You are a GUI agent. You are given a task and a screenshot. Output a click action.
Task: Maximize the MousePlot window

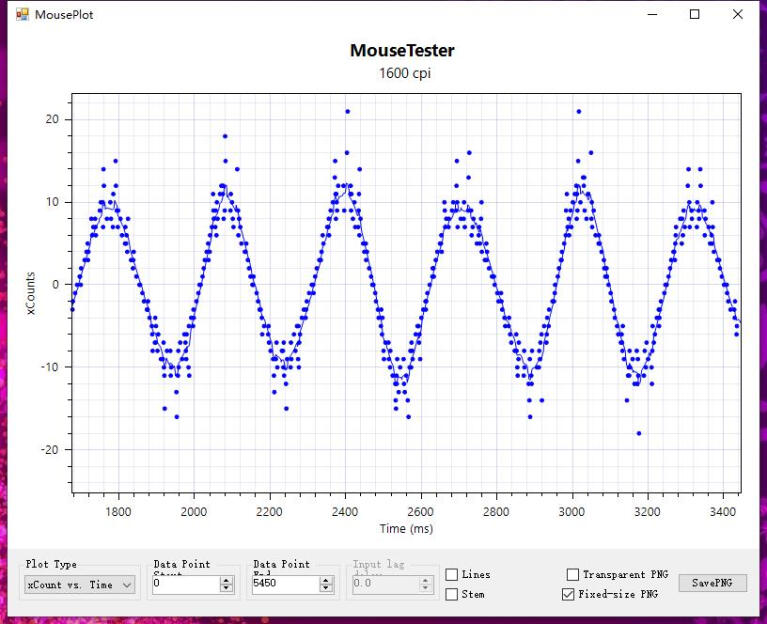(x=694, y=15)
